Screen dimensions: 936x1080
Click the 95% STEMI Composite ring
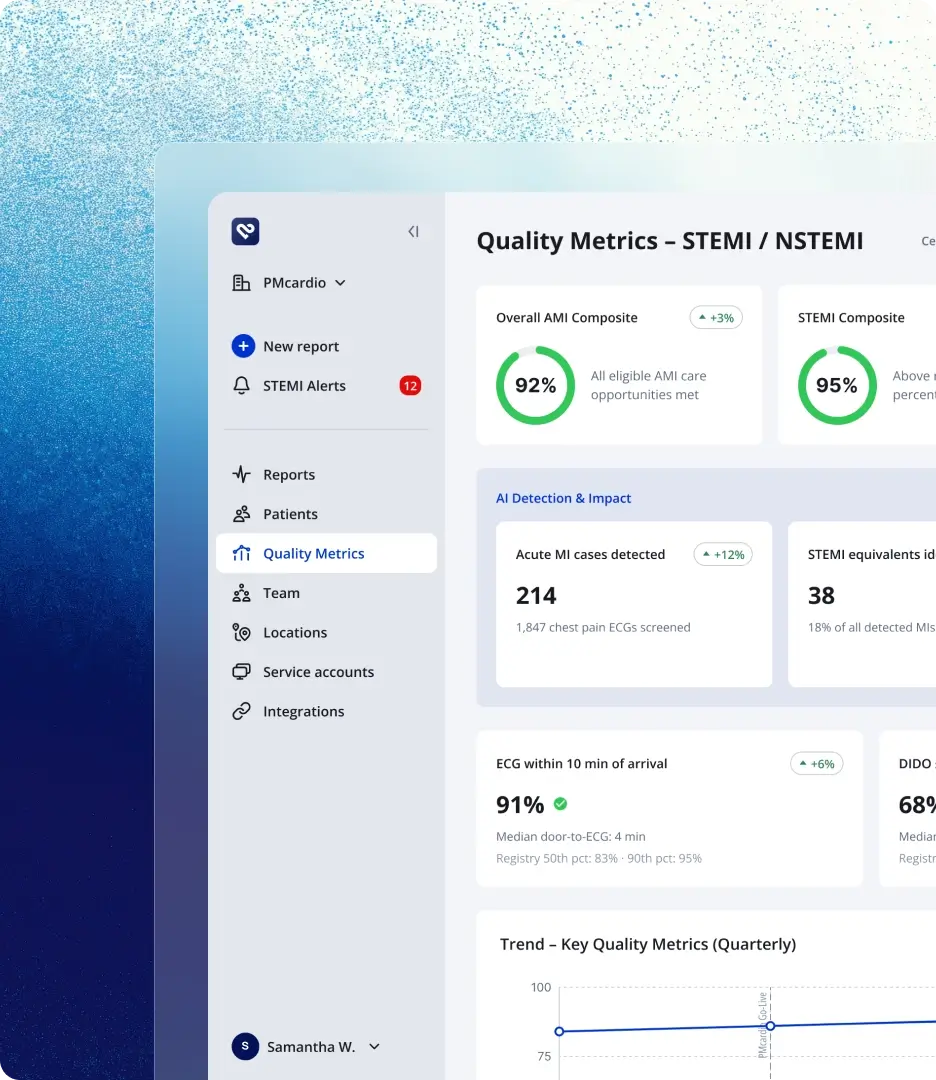[837, 385]
